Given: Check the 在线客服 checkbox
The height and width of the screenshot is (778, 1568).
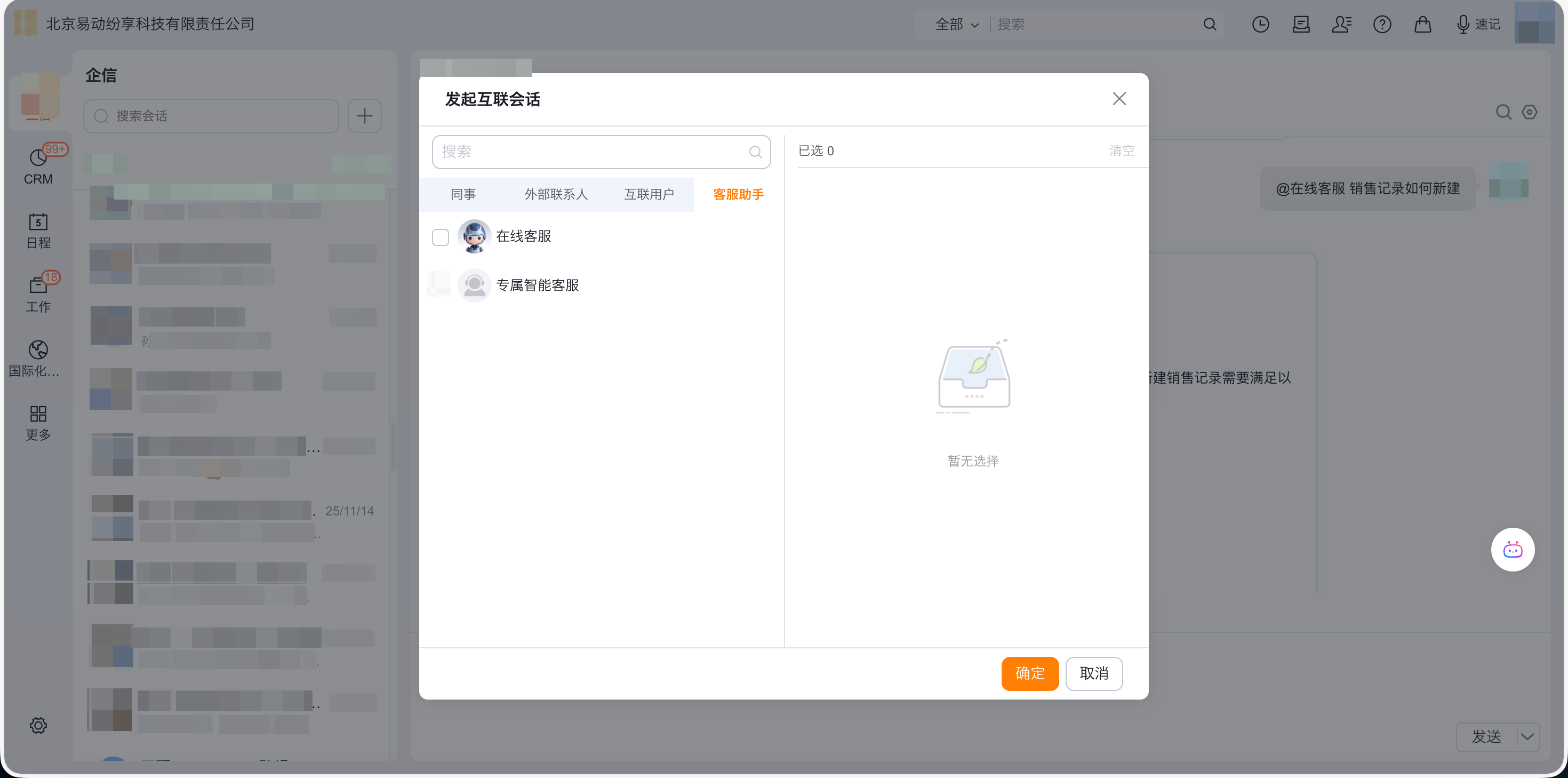Looking at the screenshot, I should point(440,237).
